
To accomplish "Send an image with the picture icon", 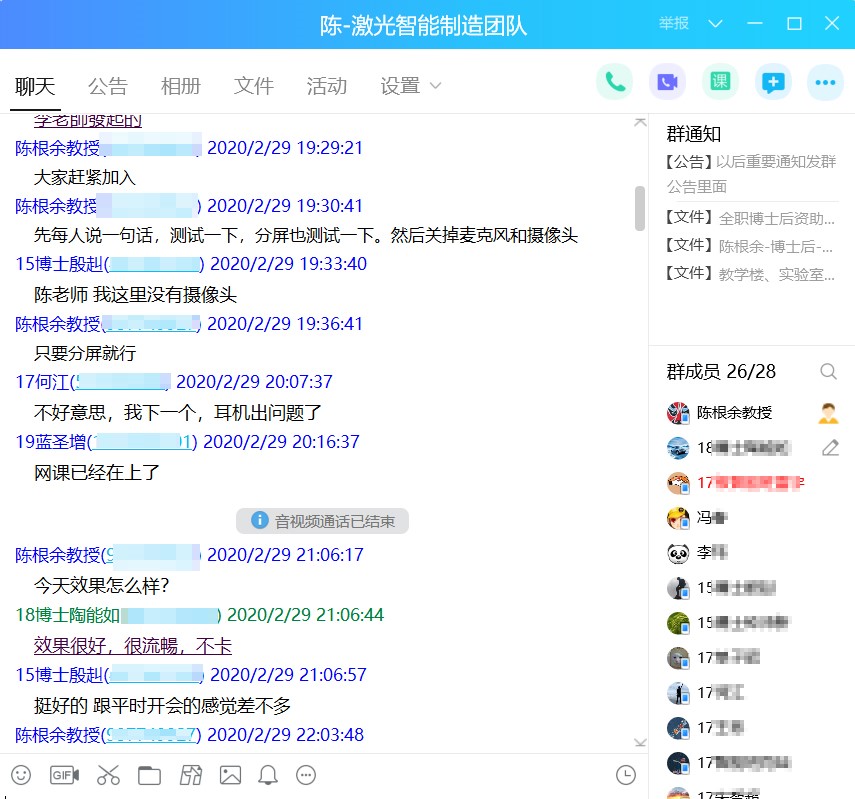I will (x=231, y=775).
